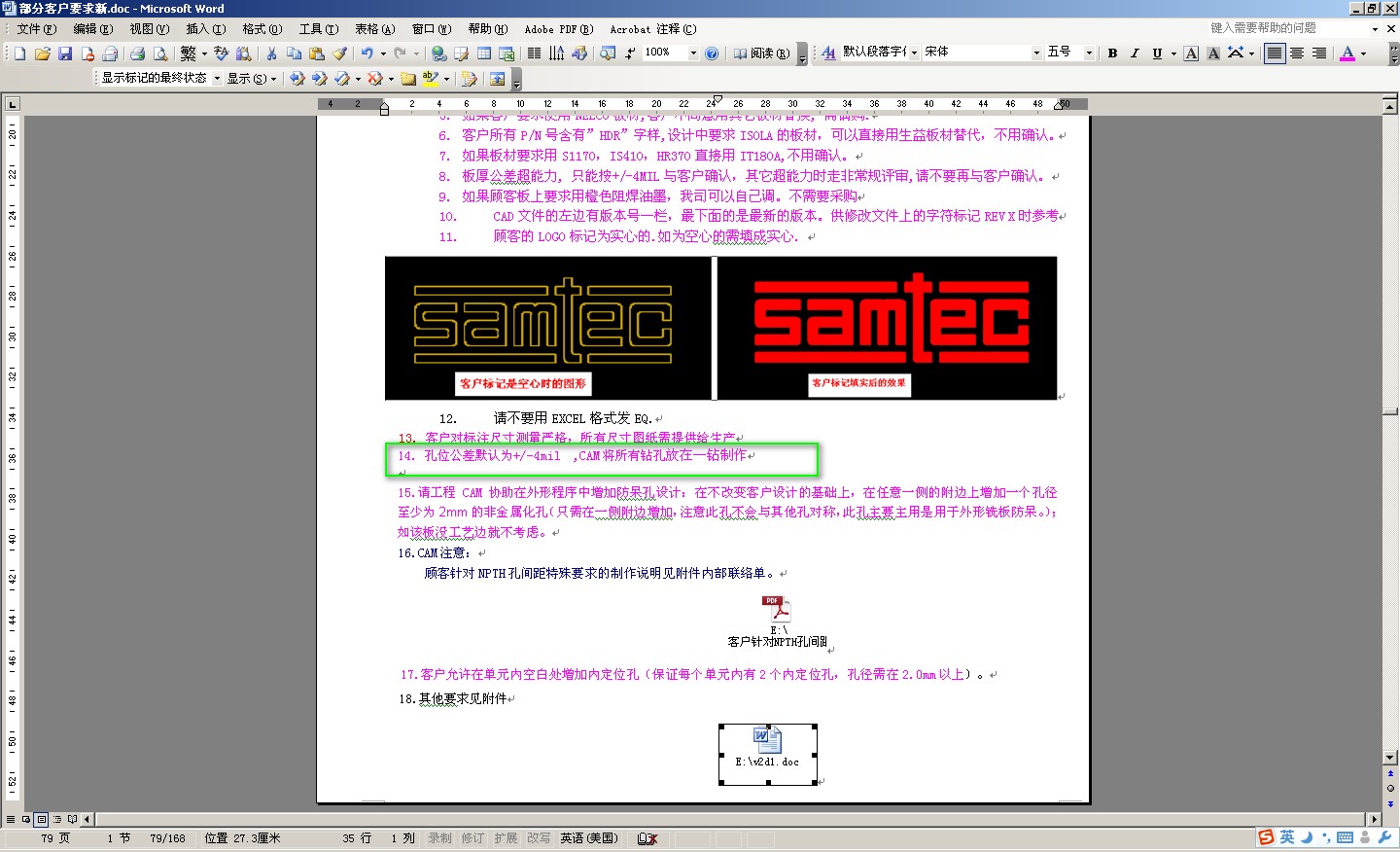Screen dimensions: 1400x852
Task: Open 文件(F) menu
Action: 37,29
